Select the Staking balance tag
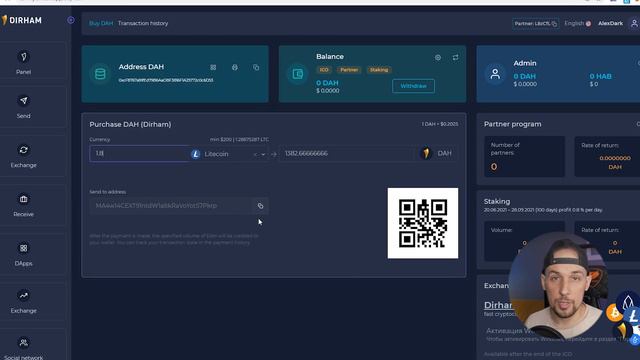The image size is (640, 360). click(x=379, y=70)
